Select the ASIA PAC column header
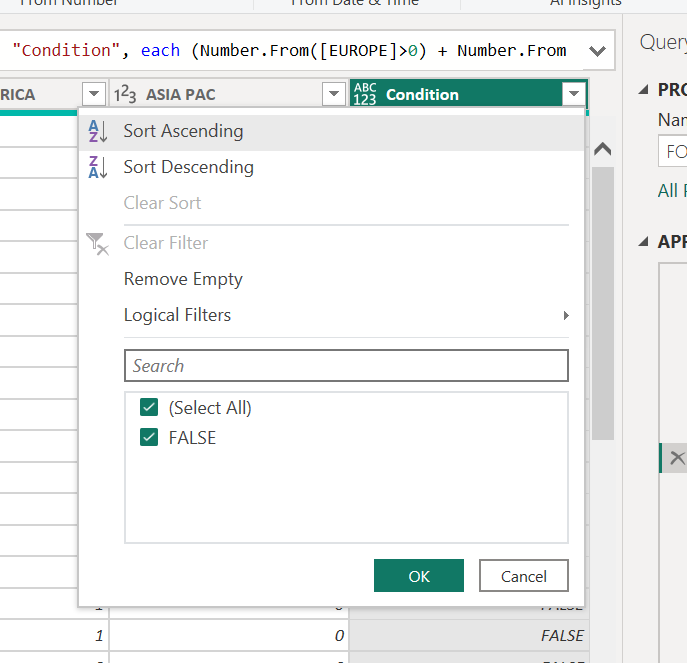The image size is (687, 663). [181, 95]
